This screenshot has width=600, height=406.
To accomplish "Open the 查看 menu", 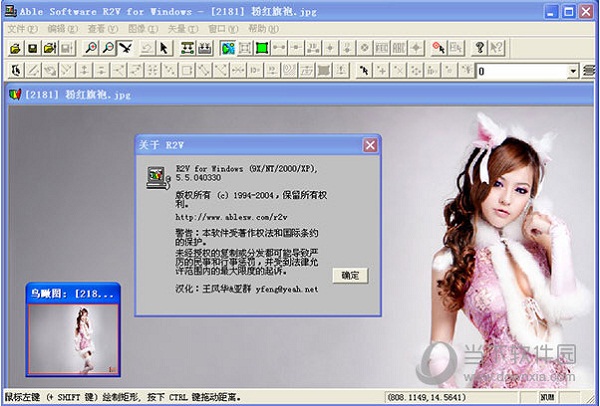I will [103, 29].
